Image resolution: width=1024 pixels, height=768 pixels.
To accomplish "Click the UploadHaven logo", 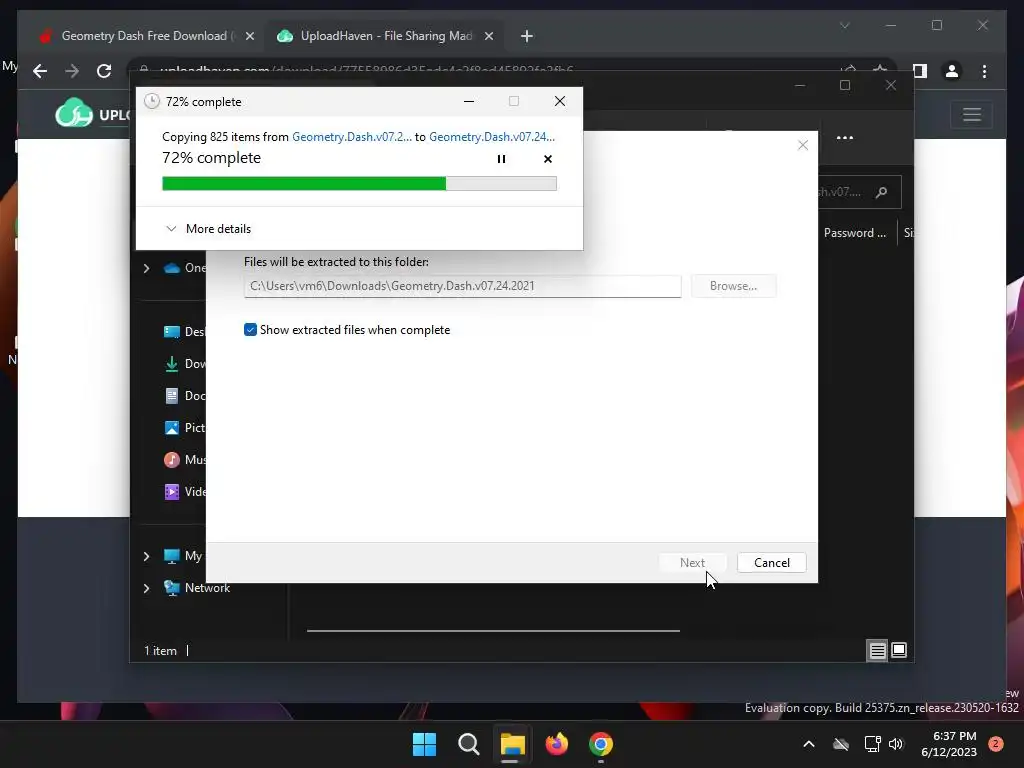I will click(93, 113).
